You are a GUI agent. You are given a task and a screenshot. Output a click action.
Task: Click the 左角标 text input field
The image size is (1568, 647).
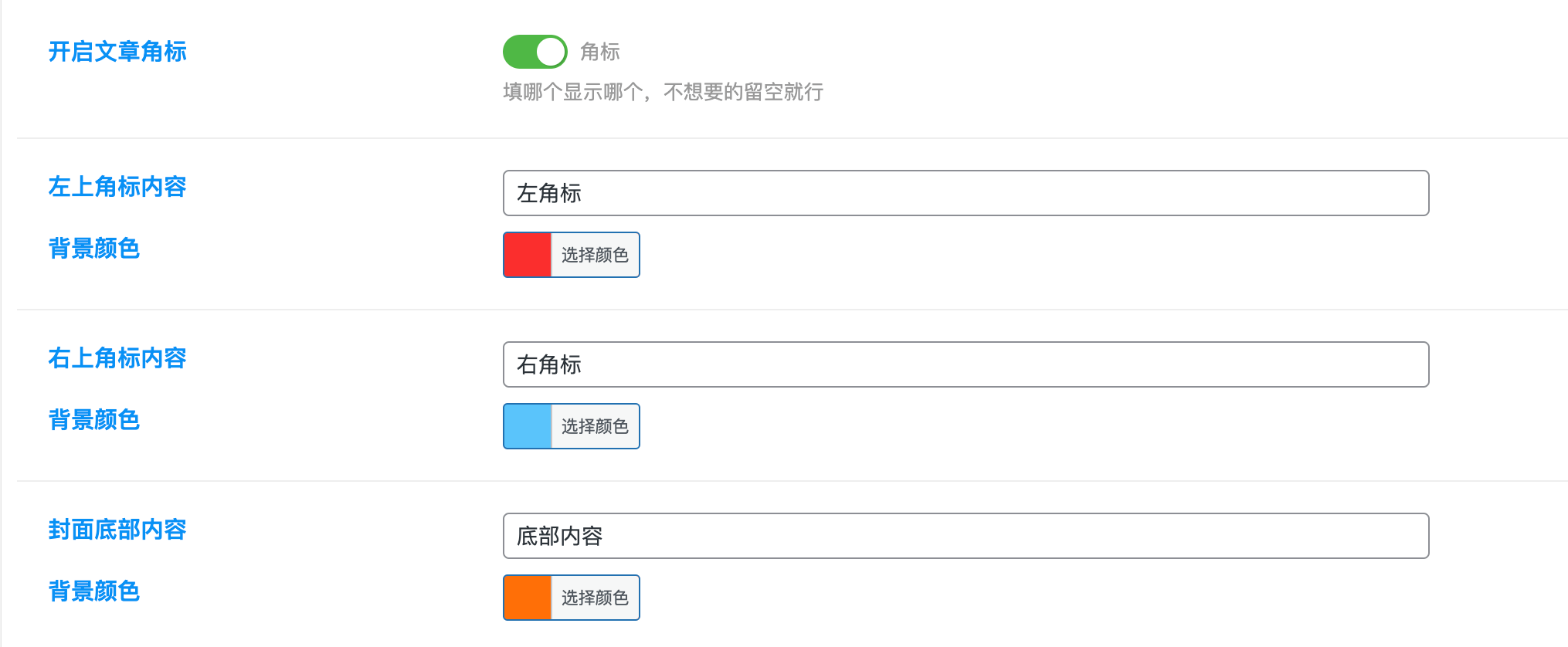pyautogui.click(x=966, y=193)
